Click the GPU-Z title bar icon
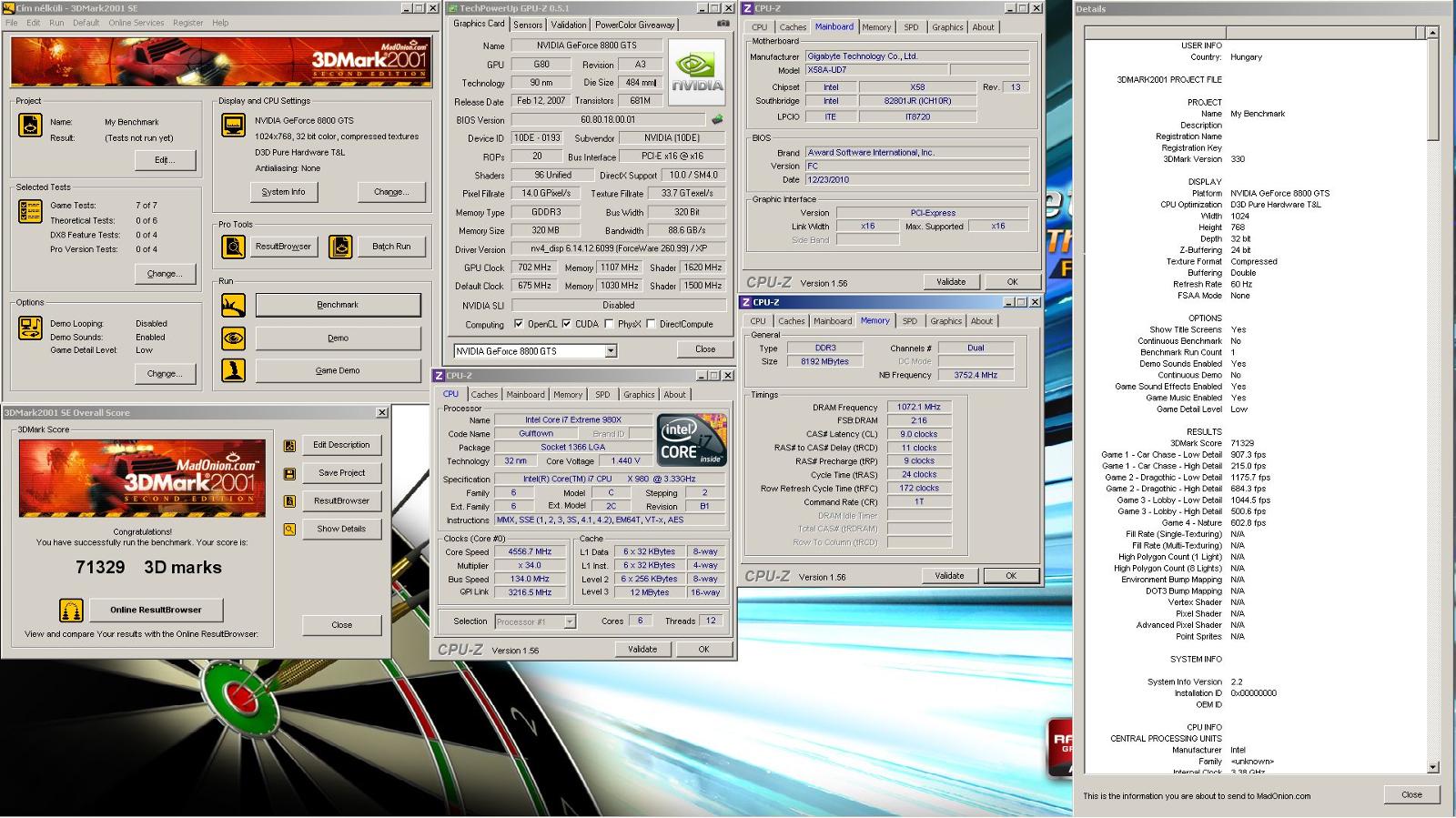 point(452,8)
